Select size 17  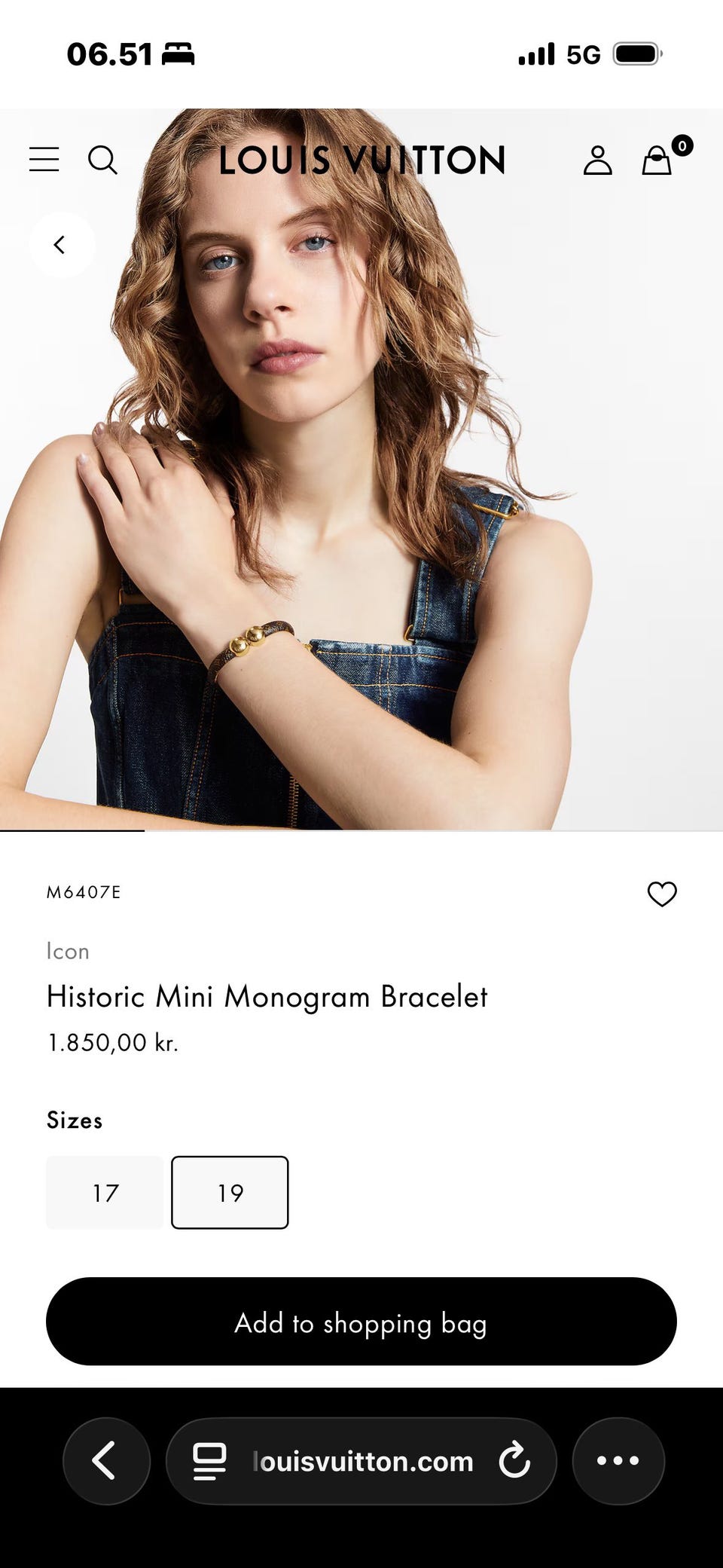(105, 1192)
